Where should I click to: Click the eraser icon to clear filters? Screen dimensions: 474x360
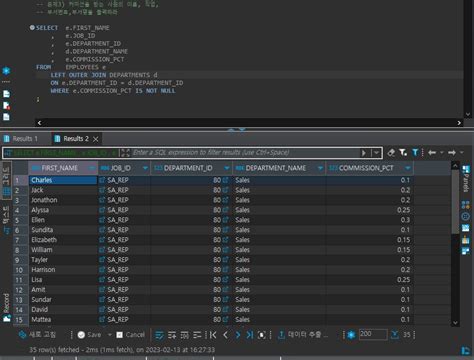pos(391,153)
